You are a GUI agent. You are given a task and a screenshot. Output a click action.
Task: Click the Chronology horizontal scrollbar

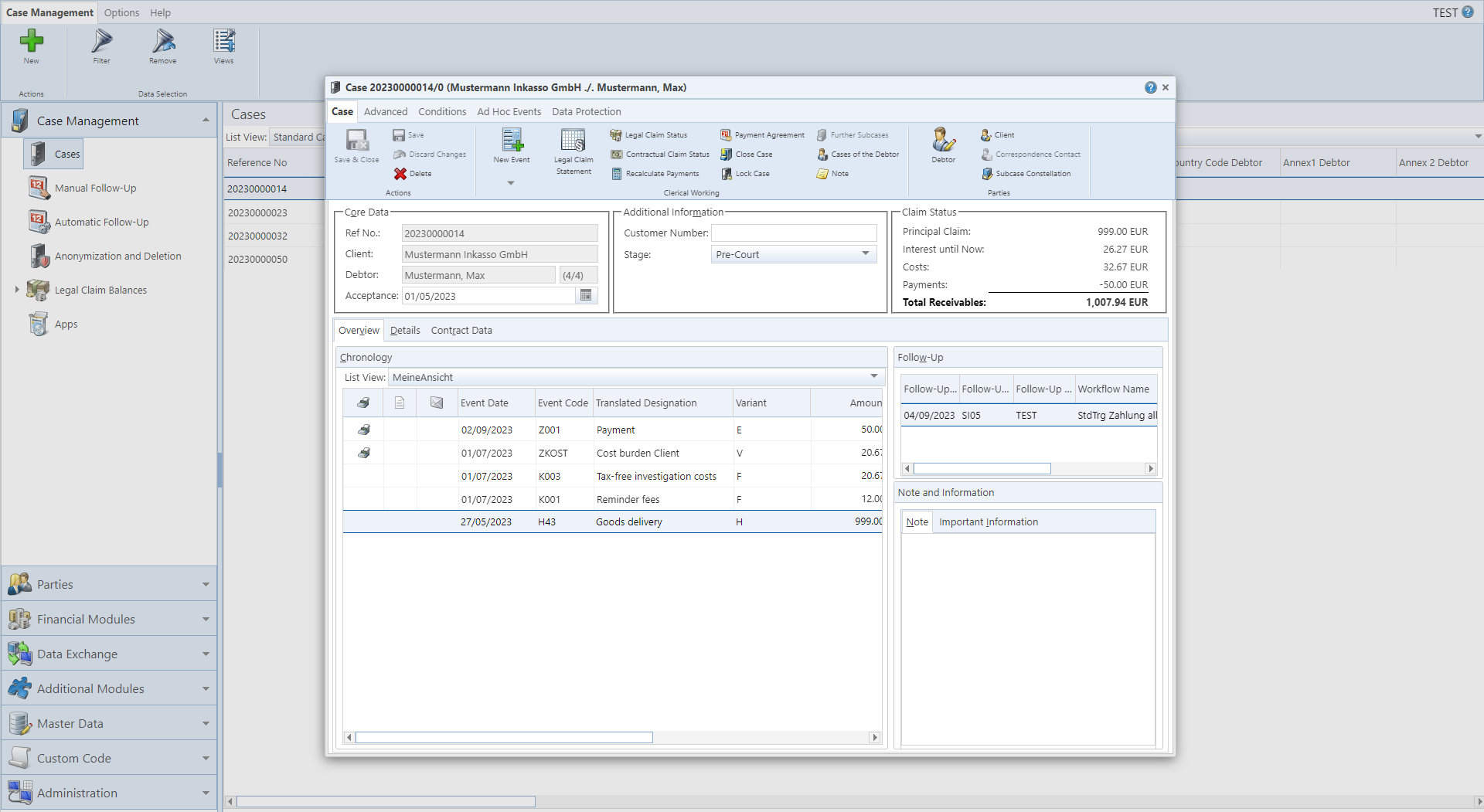tap(503, 738)
